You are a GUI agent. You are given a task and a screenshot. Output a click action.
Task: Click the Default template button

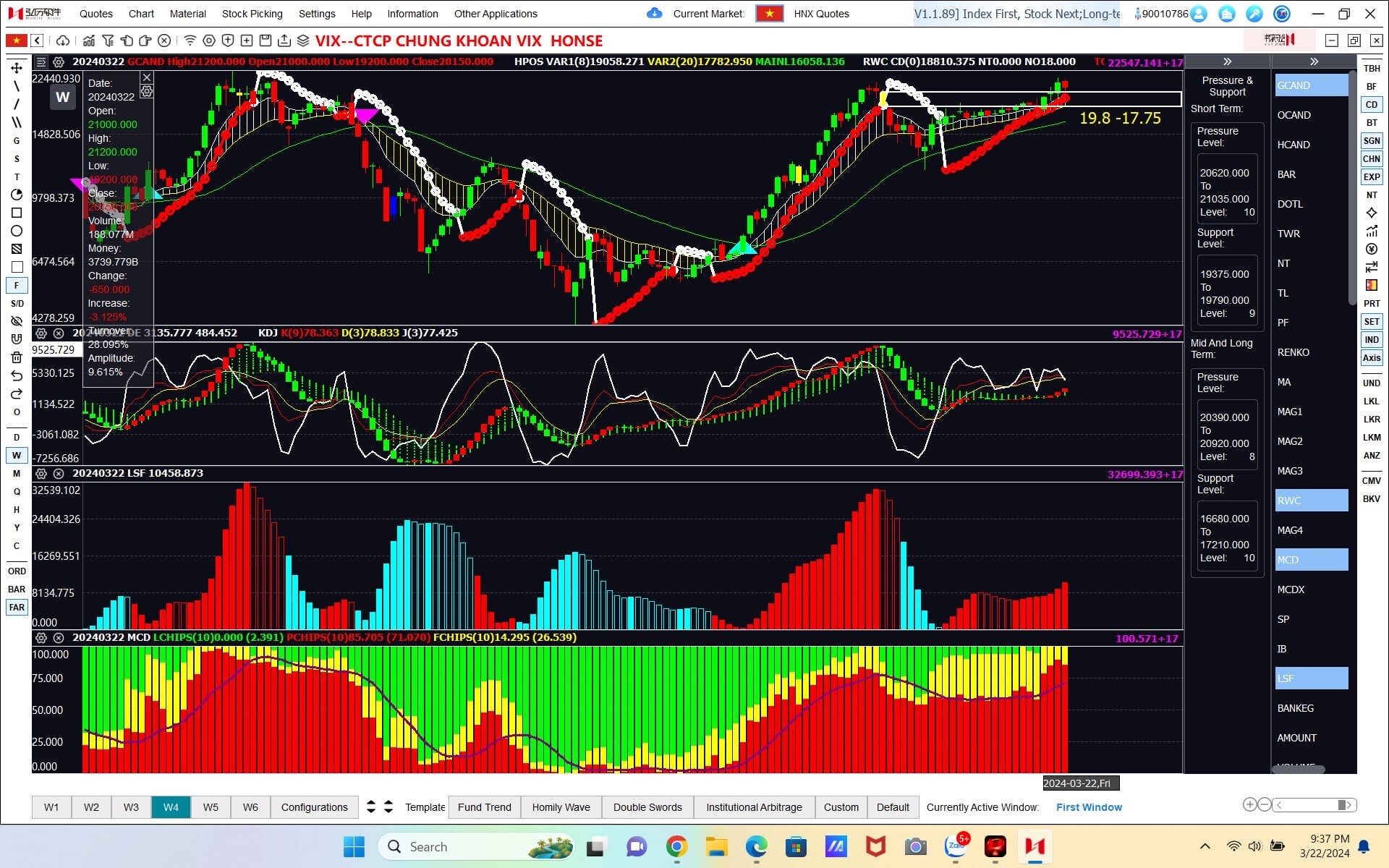tap(893, 807)
